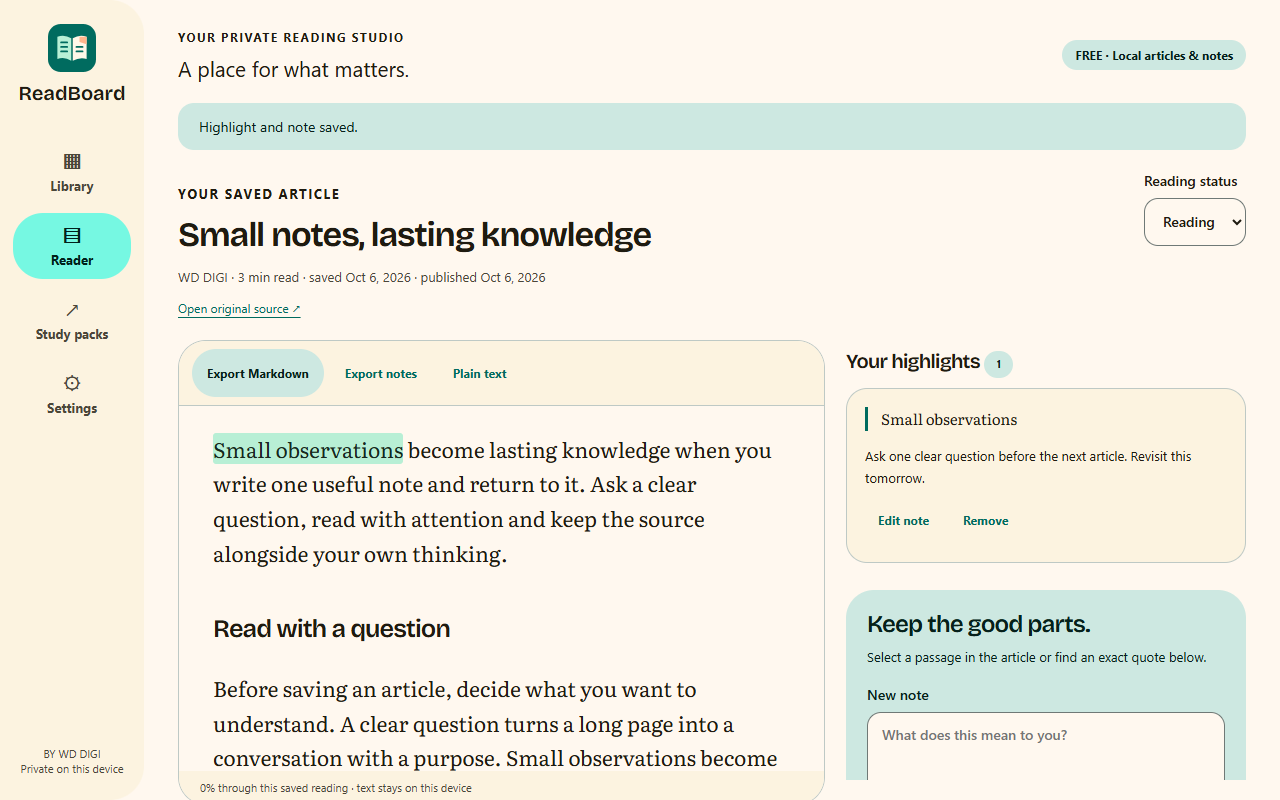Click the ReadBoard book logo icon

pyautogui.click(x=72, y=48)
